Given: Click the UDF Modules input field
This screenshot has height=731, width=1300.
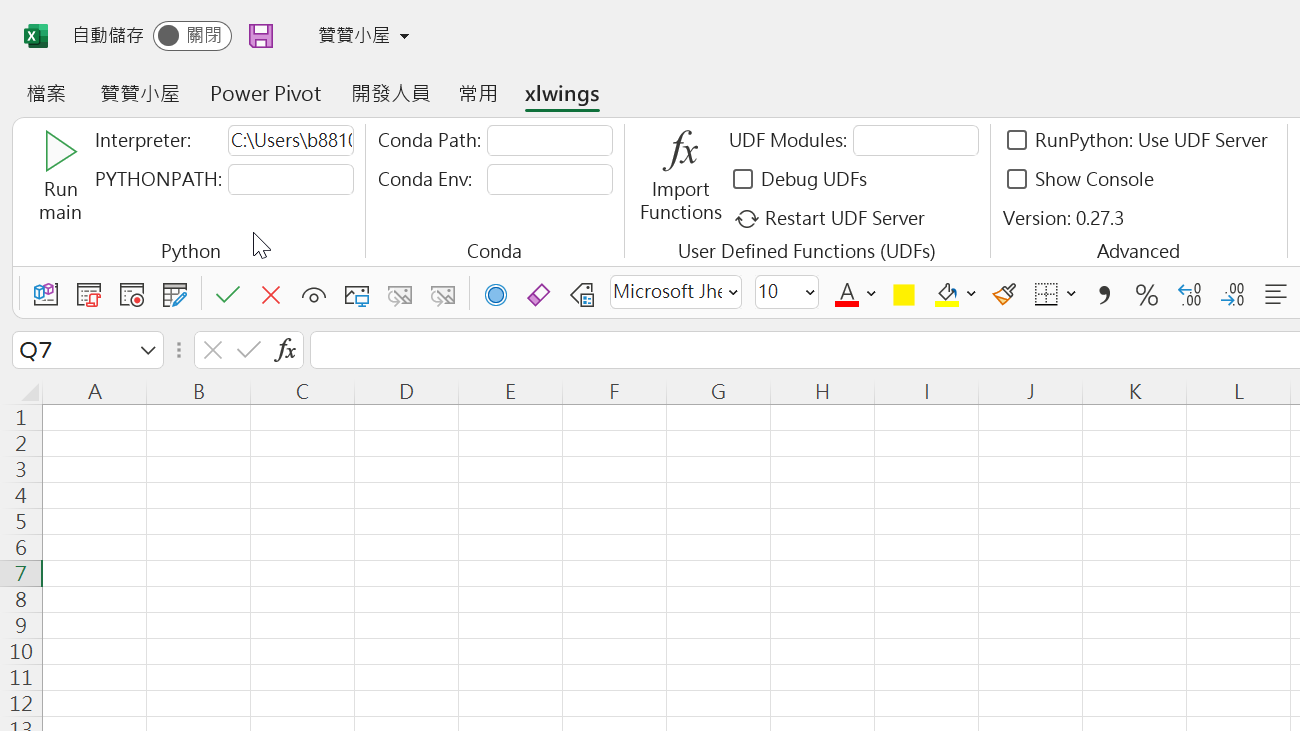Looking at the screenshot, I should [x=916, y=141].
